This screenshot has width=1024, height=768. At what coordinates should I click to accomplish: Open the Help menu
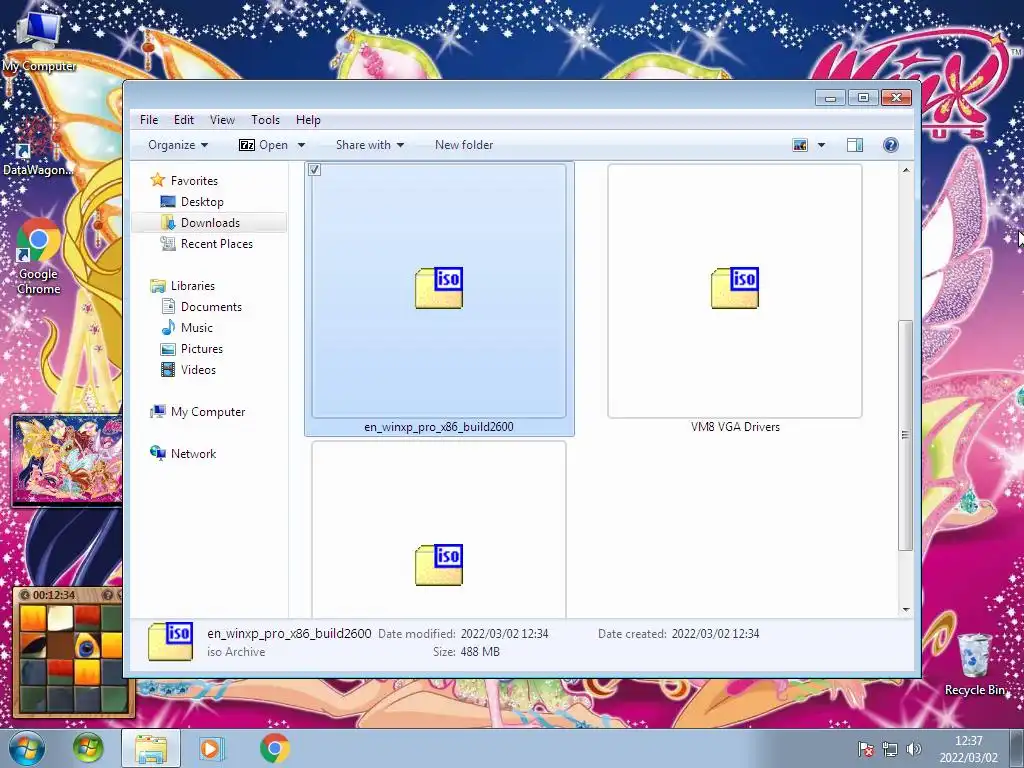(x=308, y=120)
